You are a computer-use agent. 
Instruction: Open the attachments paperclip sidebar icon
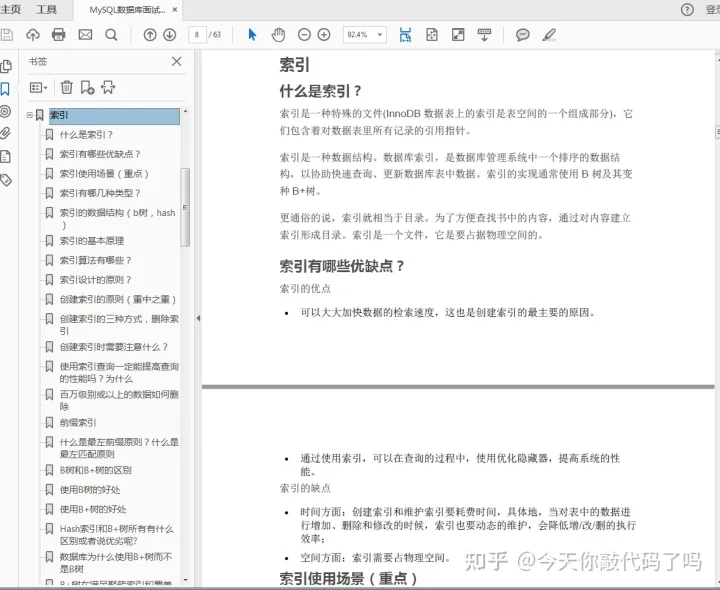(x=5, y=134)
